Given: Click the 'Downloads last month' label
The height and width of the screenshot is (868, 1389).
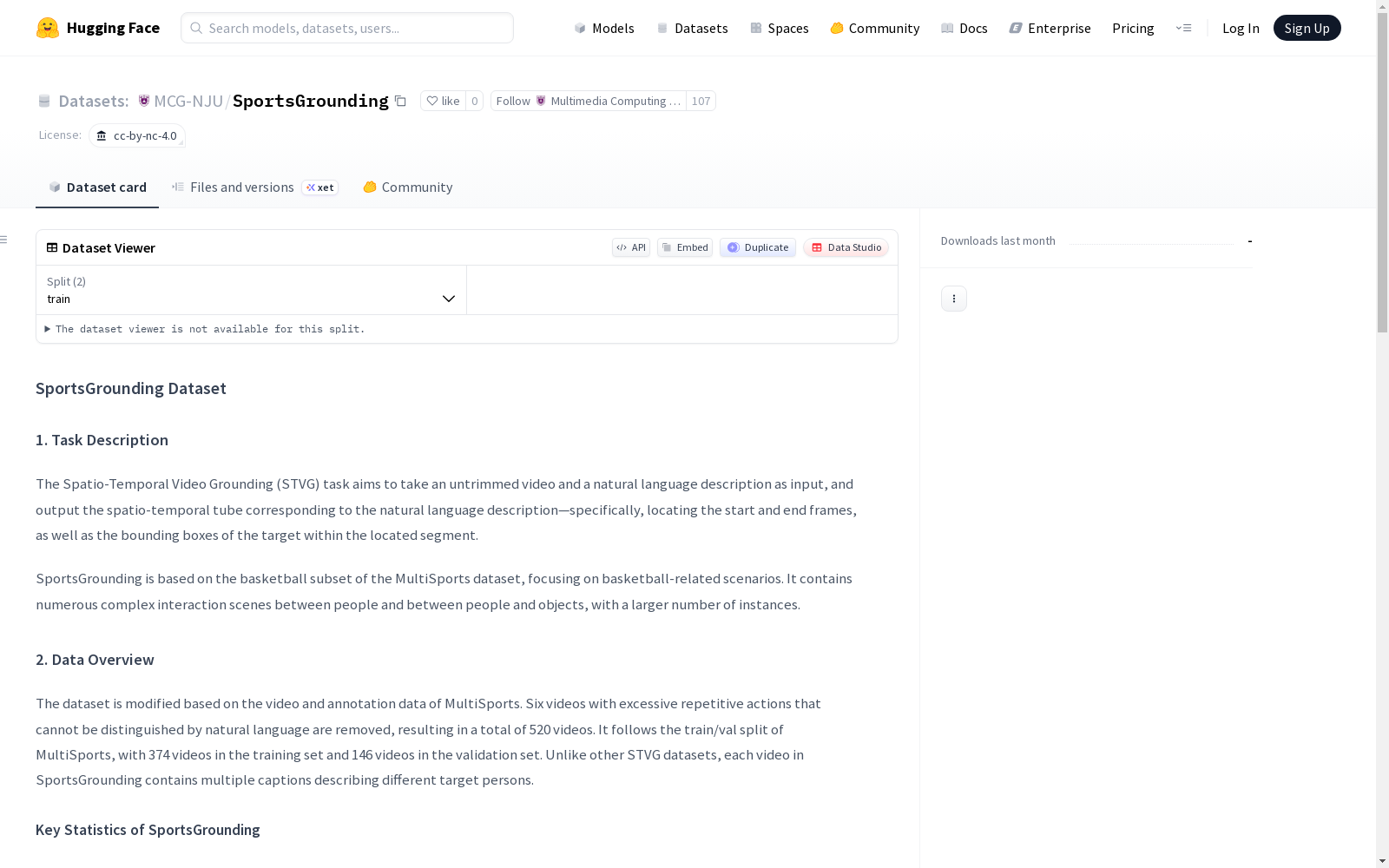Looking at the screenshot, I should coord(998,240).
